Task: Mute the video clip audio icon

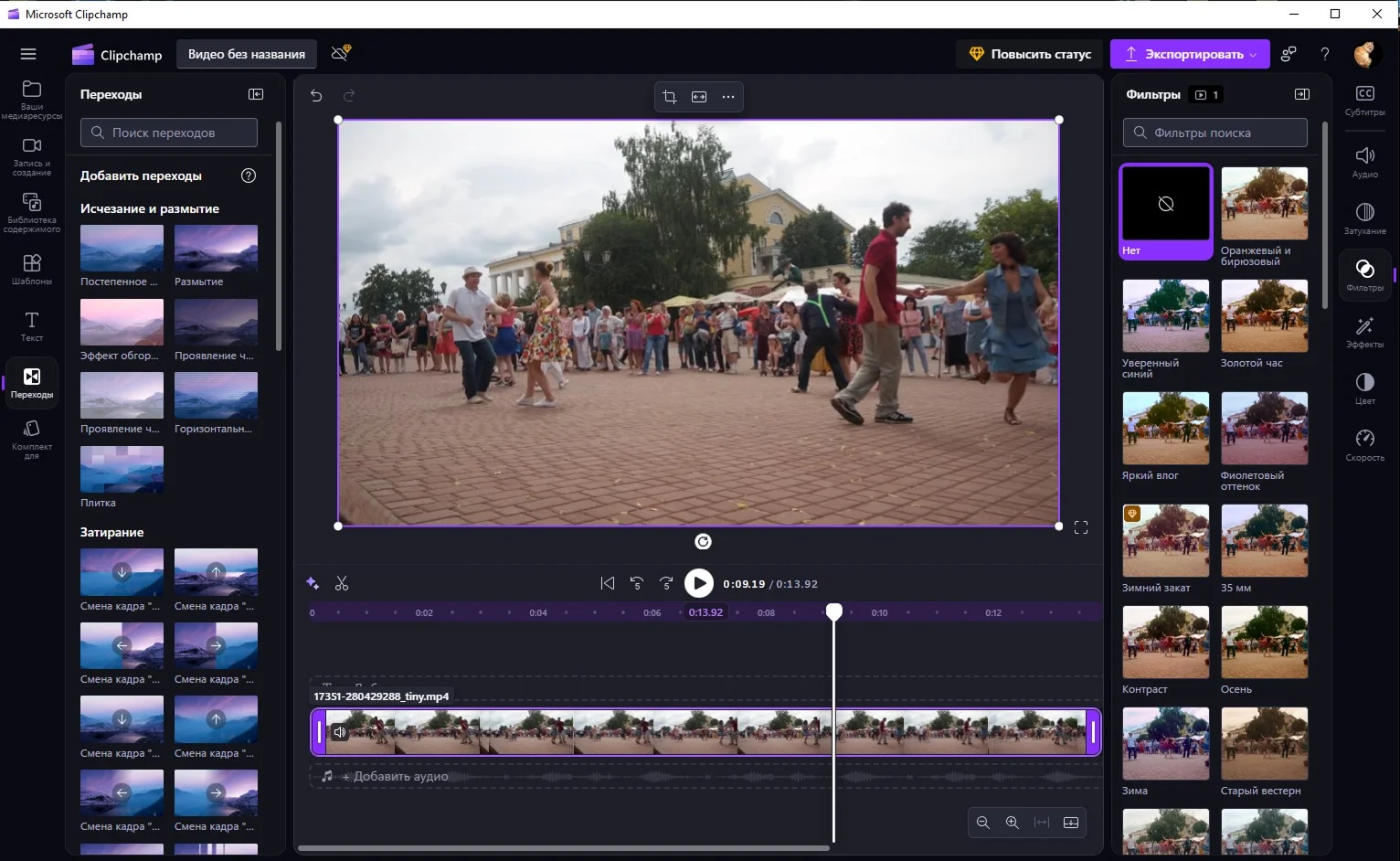Action: click(x=340, y=732)
